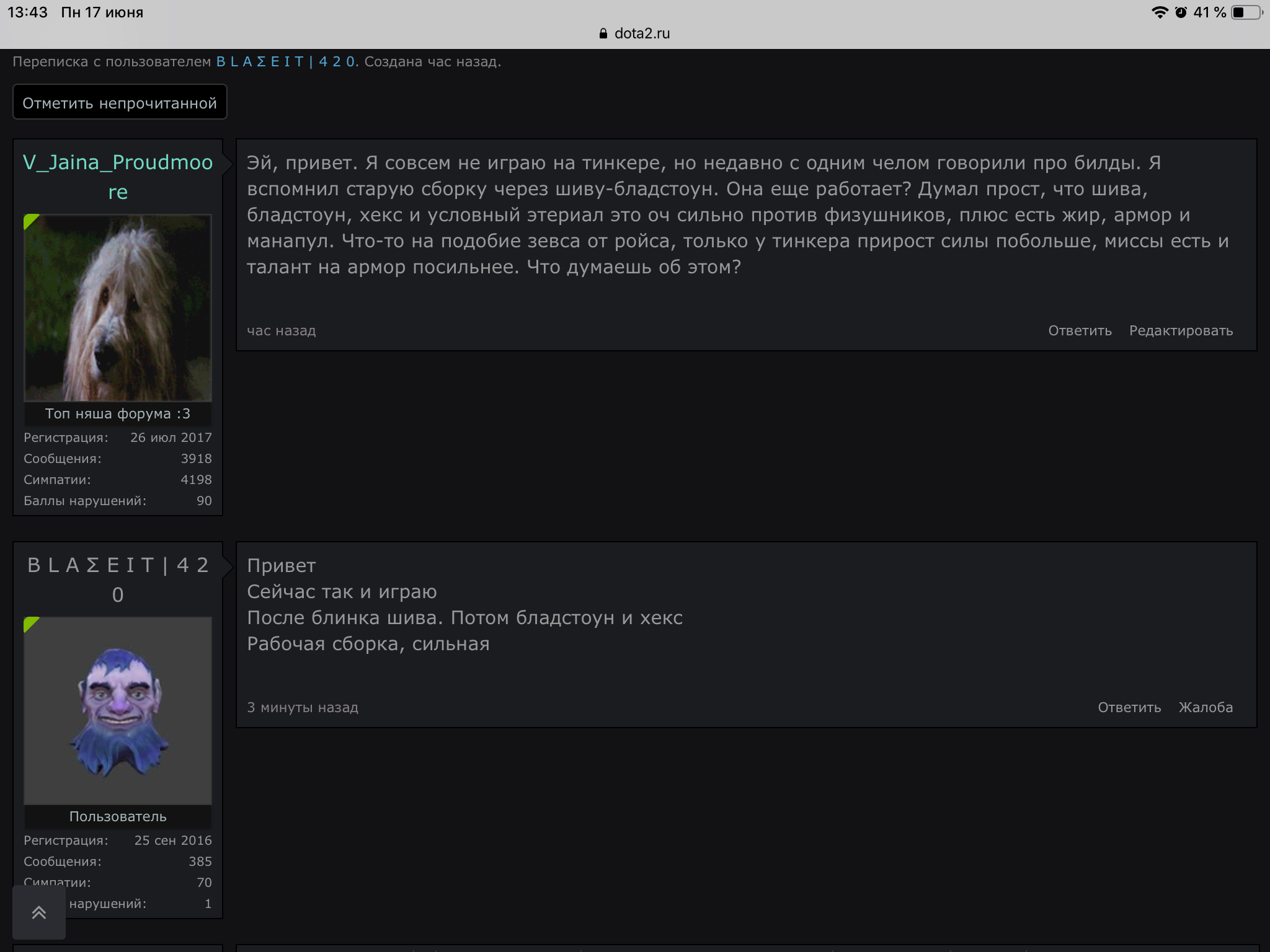This screenshot has width=1270, height=952.
Task: Click the "час назад" timestamp of the first message
Action: (282, 331)
